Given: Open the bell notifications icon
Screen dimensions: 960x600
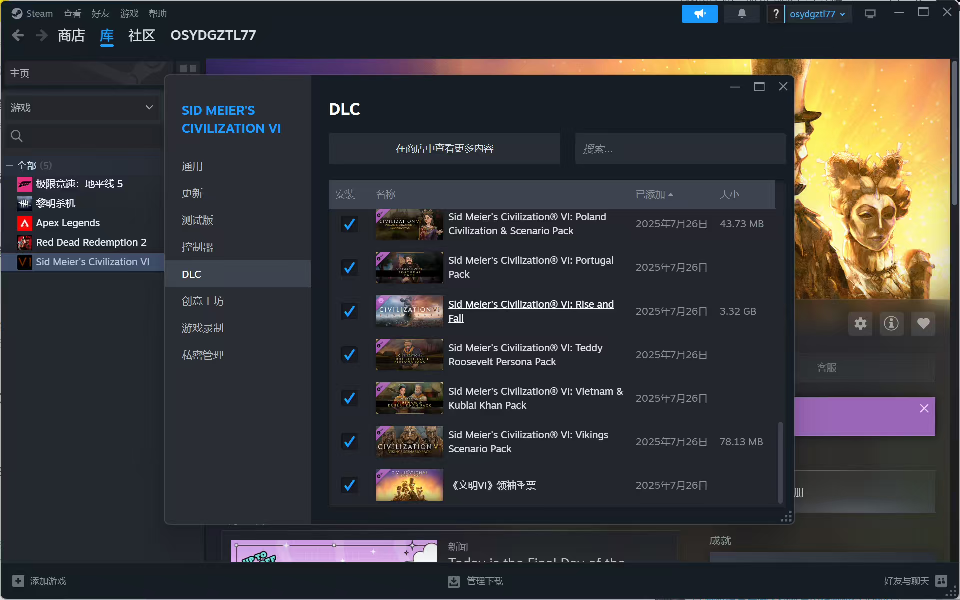Looking at the screenshot, I should [741, 13].
